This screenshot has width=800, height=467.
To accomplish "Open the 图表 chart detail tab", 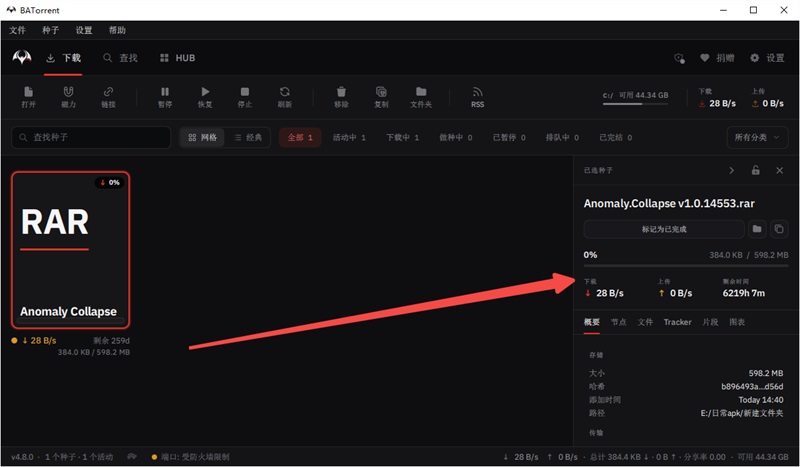I will (x=737, y=322).
